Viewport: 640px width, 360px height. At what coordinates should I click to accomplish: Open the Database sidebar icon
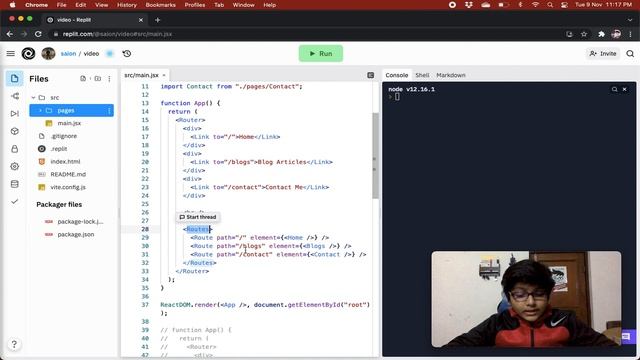tap(15, 184)
